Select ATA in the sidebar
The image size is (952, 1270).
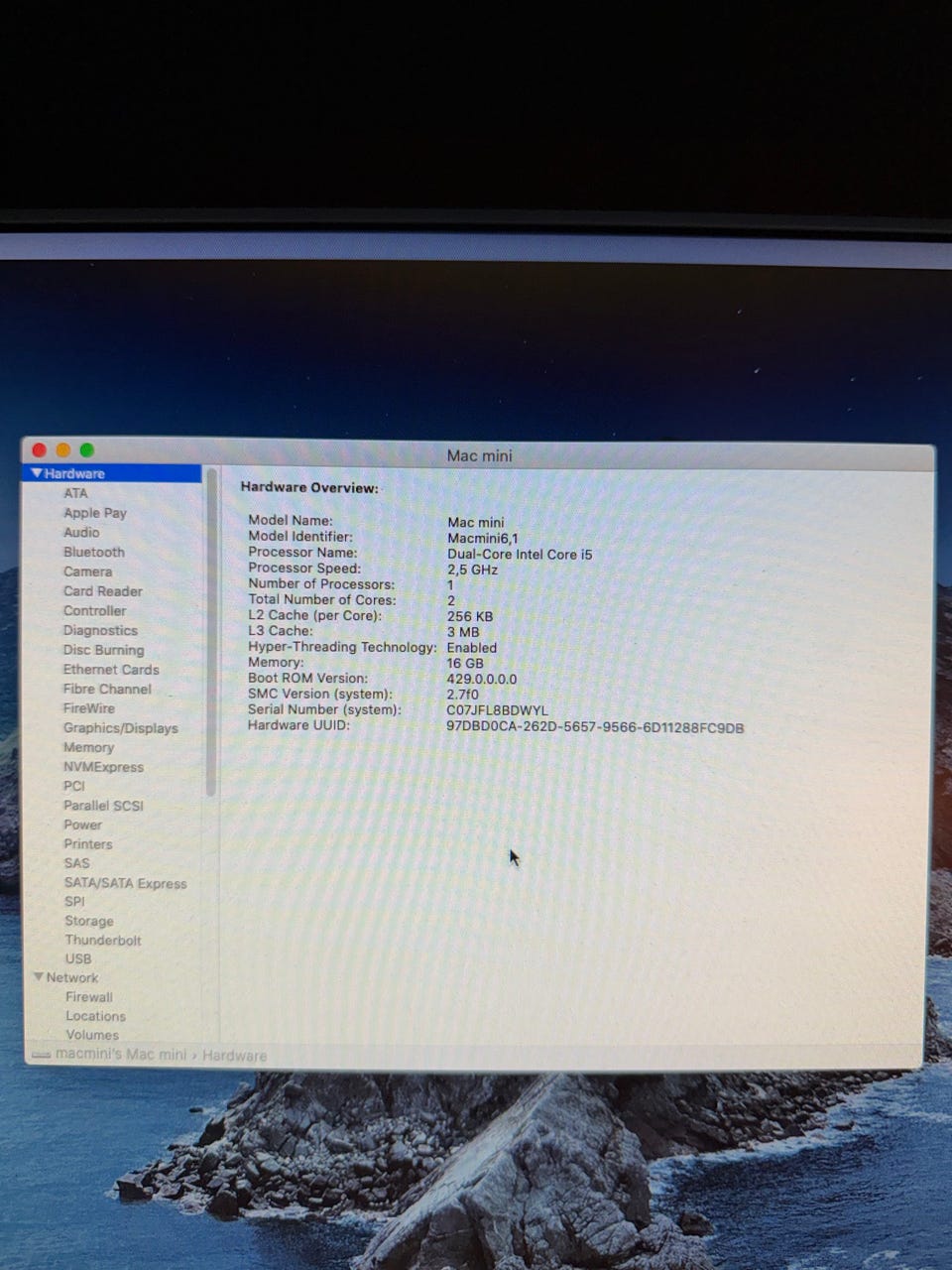click(75, 493)
